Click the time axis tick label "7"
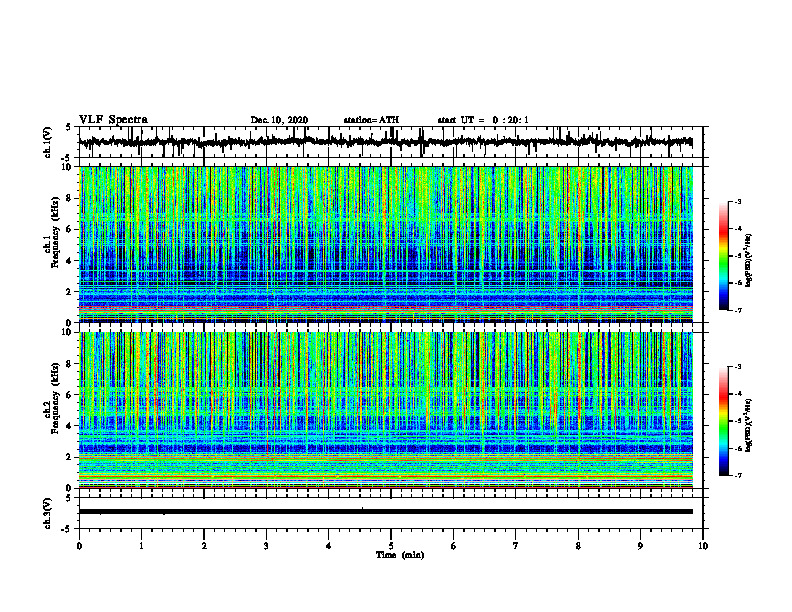792x612 pixels. (x=516, y=546)
